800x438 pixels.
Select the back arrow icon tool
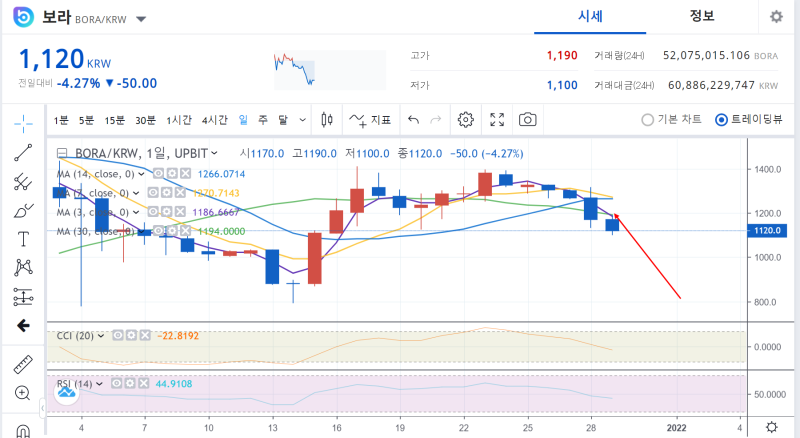[x=23, y=326]
